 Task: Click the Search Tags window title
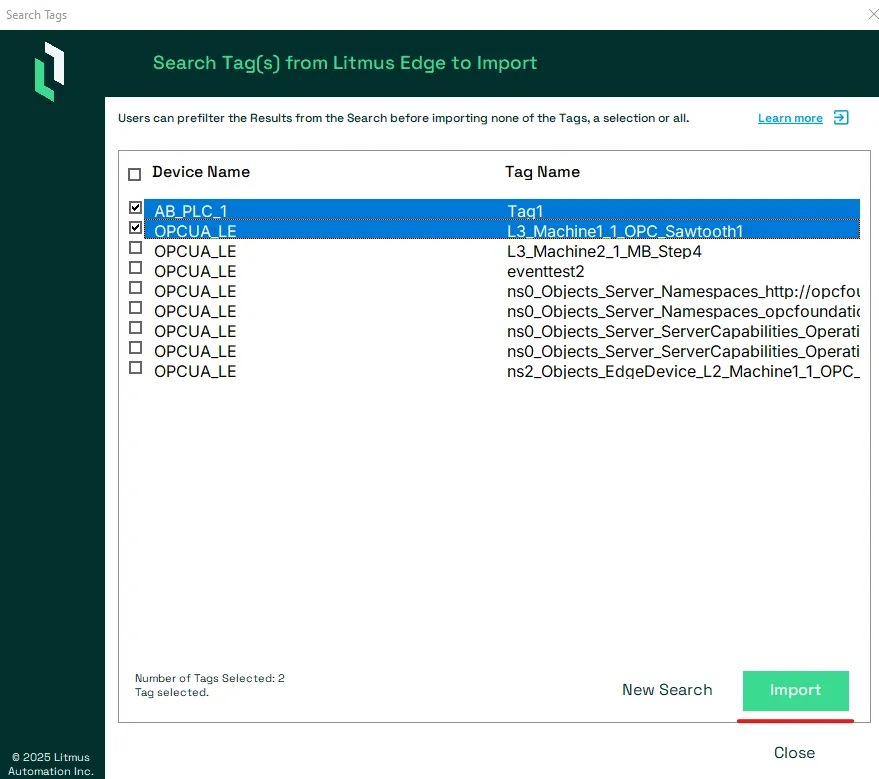point(36,15)
